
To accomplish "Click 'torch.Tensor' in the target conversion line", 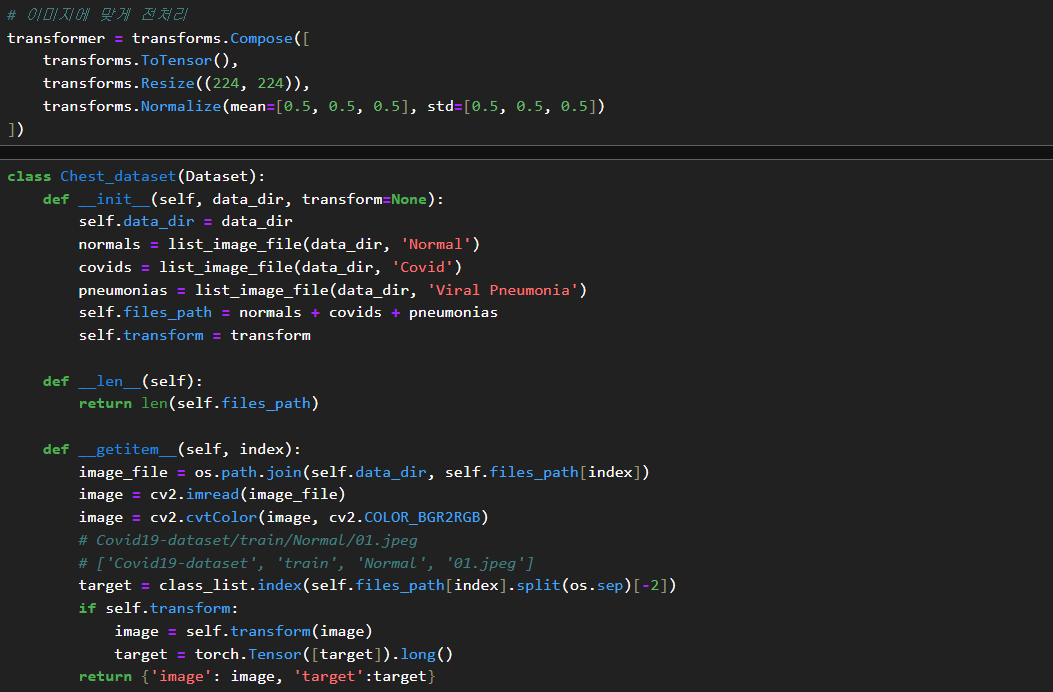I will coord(248,654).
